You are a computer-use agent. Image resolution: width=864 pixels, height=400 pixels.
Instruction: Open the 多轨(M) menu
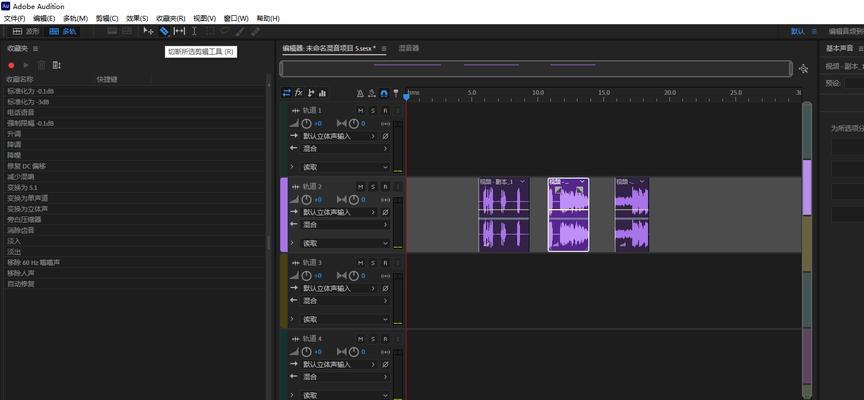(x=75, y=18)
